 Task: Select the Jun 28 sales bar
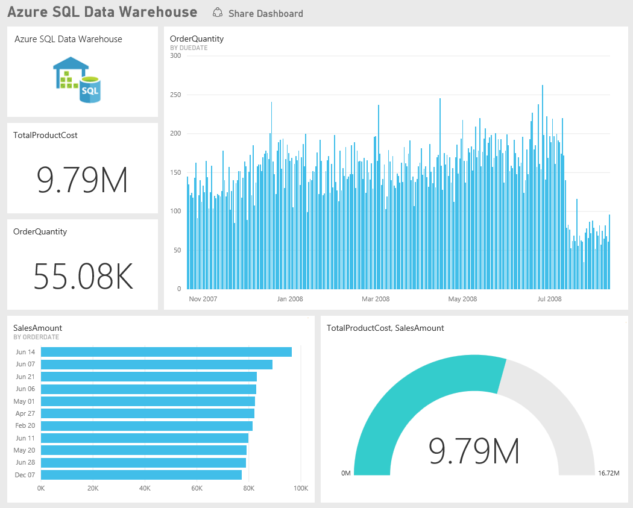(x=143, y=462)
